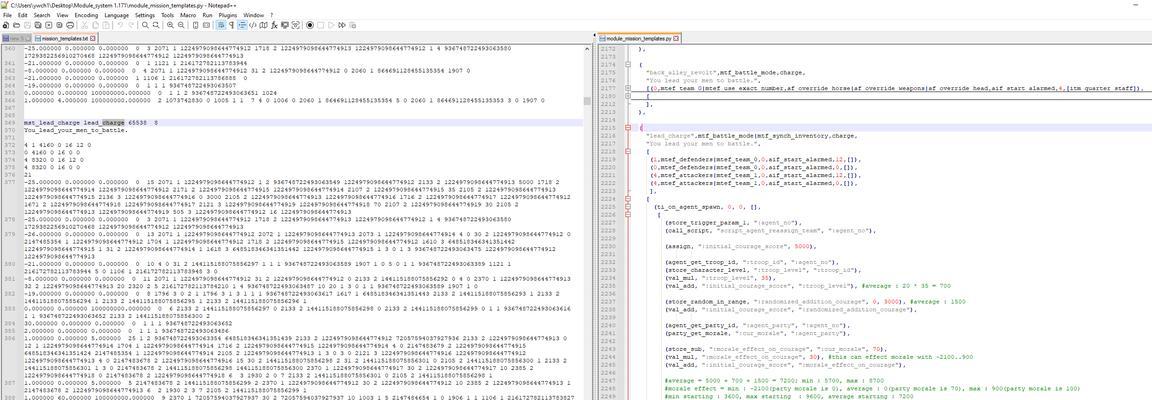Open the Settings menu
The image size is (1152, 400).
(x=145, y=15)
